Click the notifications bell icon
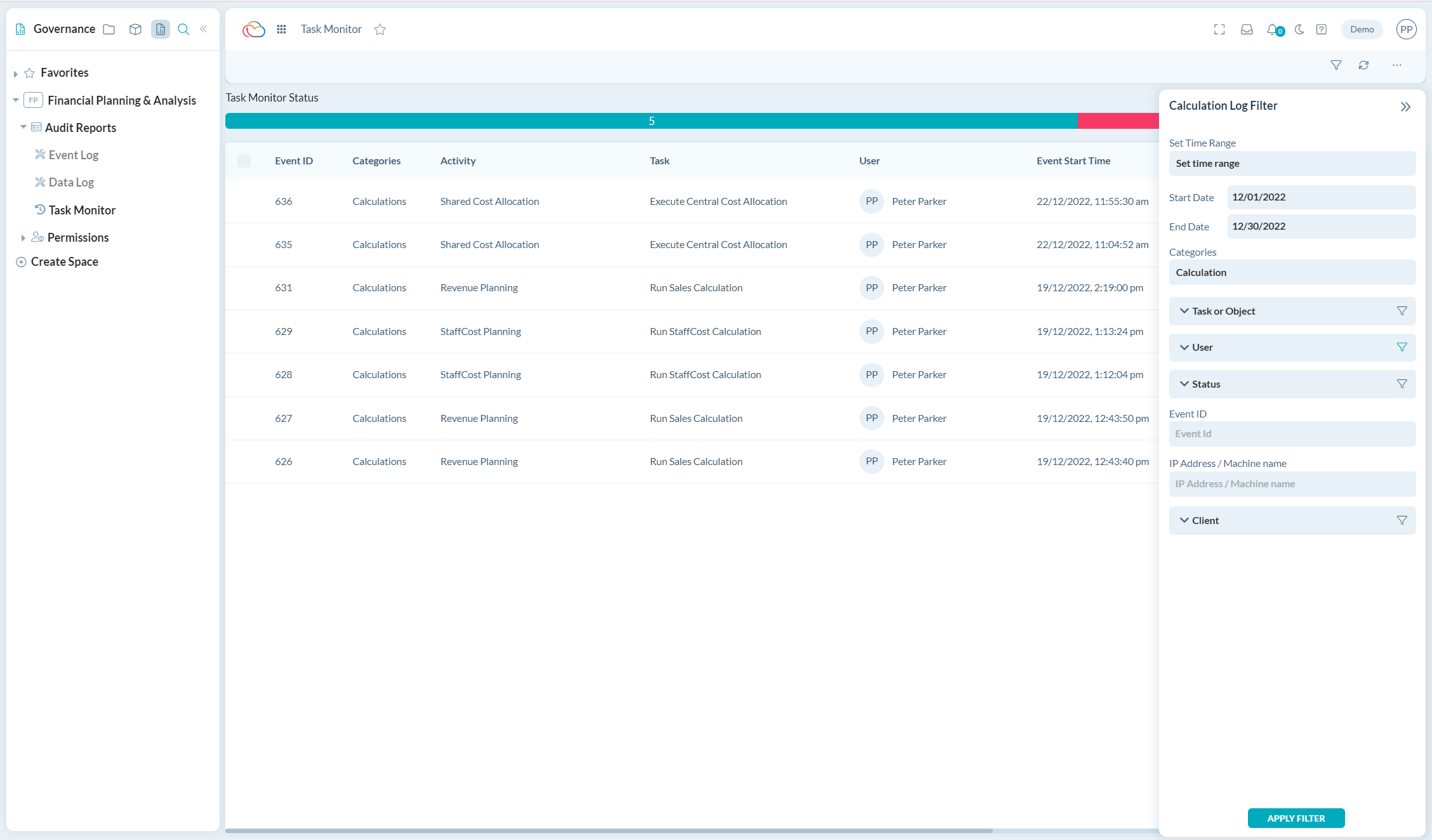The image size is (1432, 840). tap(1272, 29)
